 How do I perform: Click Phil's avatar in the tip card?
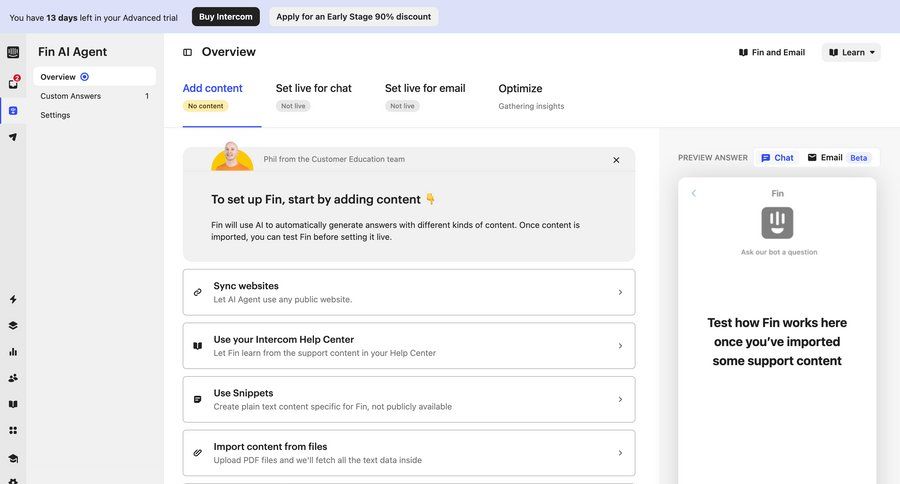click(x=232, y=156)
